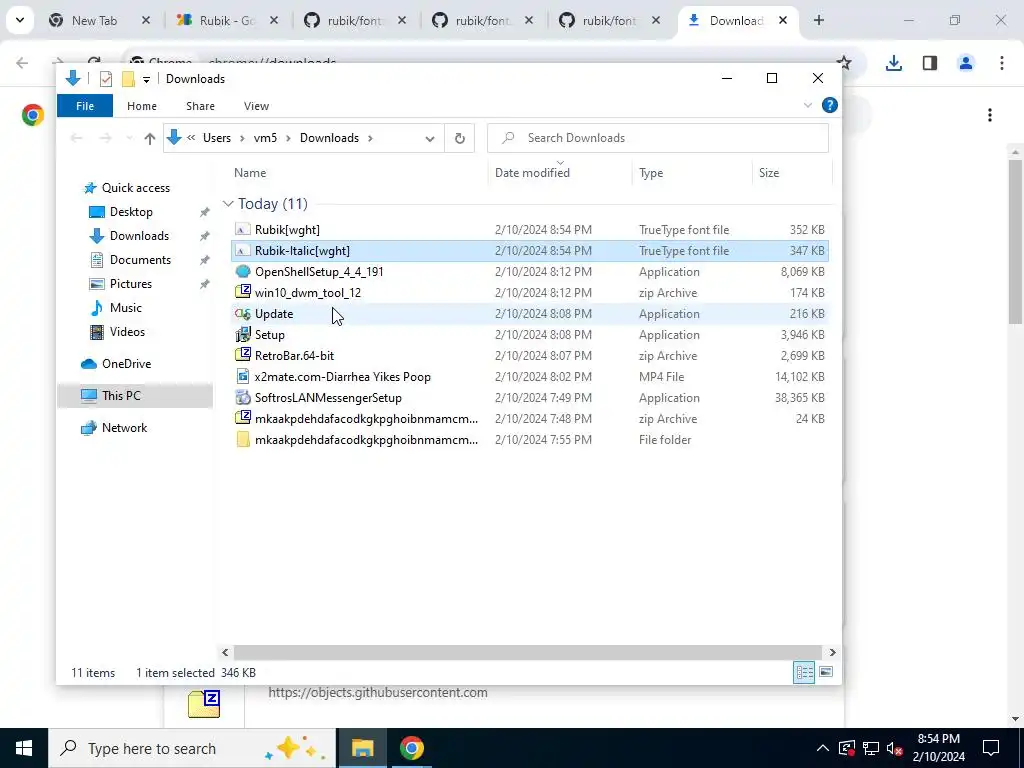Open a new Chrome tab with plus

[818, 20]
